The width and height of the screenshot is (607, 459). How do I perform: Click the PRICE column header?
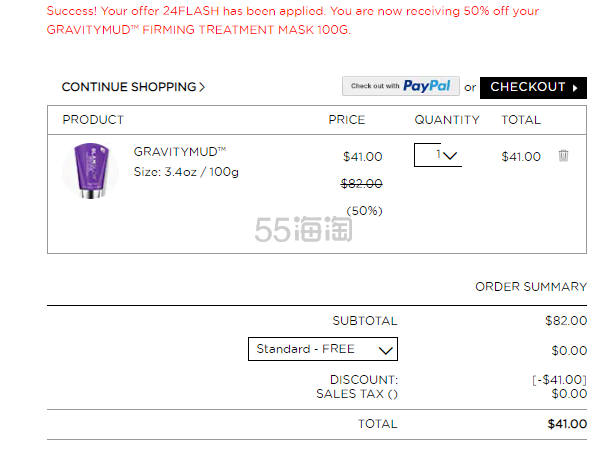346,120
